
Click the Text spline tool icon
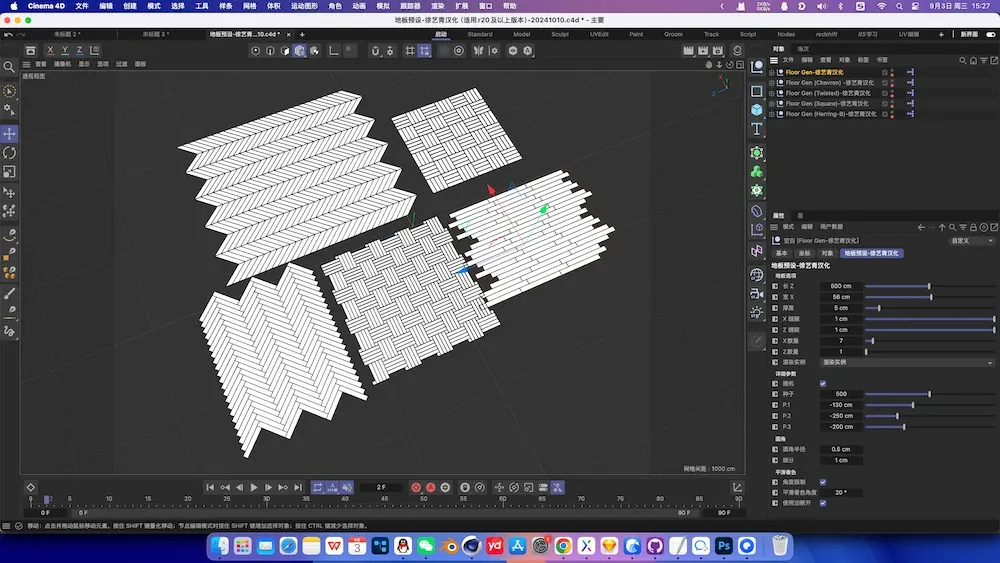[x=757, y=129]
